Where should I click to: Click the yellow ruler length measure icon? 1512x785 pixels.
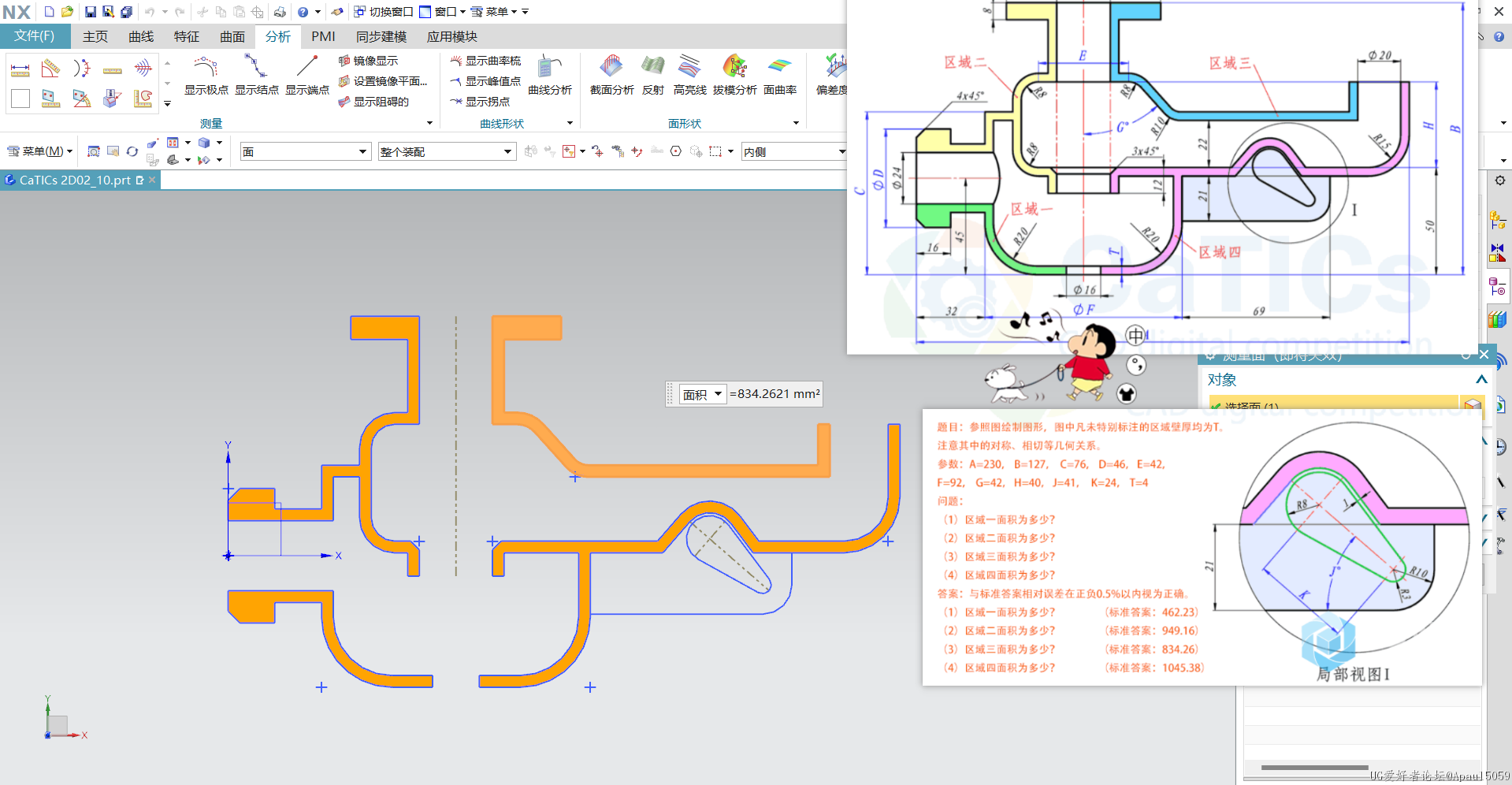point(113,69)
